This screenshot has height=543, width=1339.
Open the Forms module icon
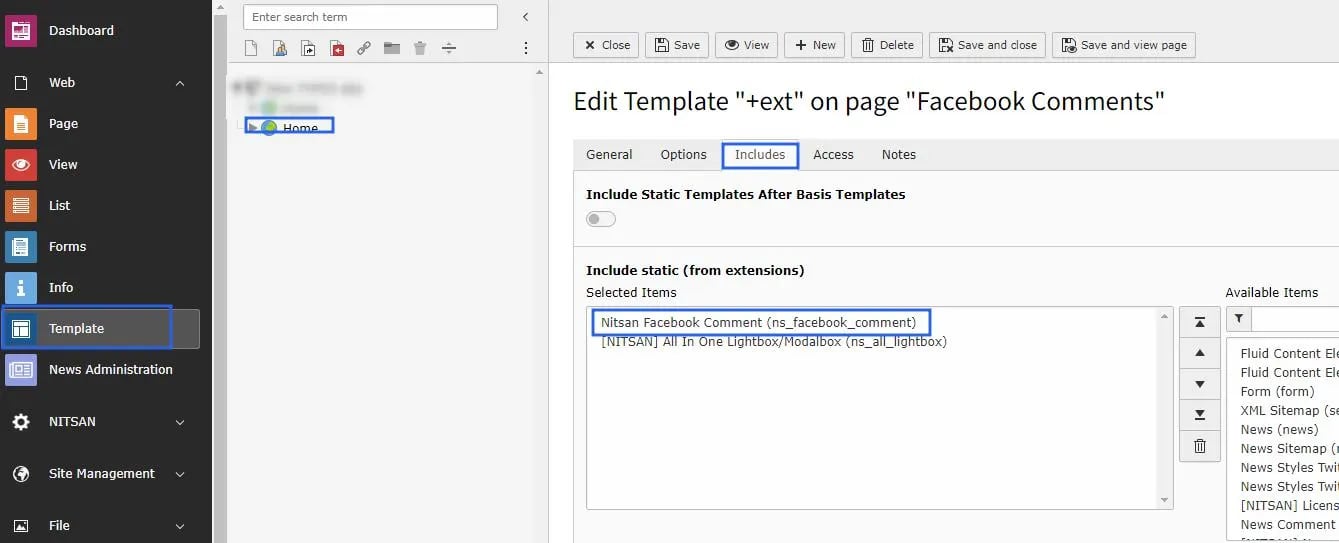click(21, 247)
